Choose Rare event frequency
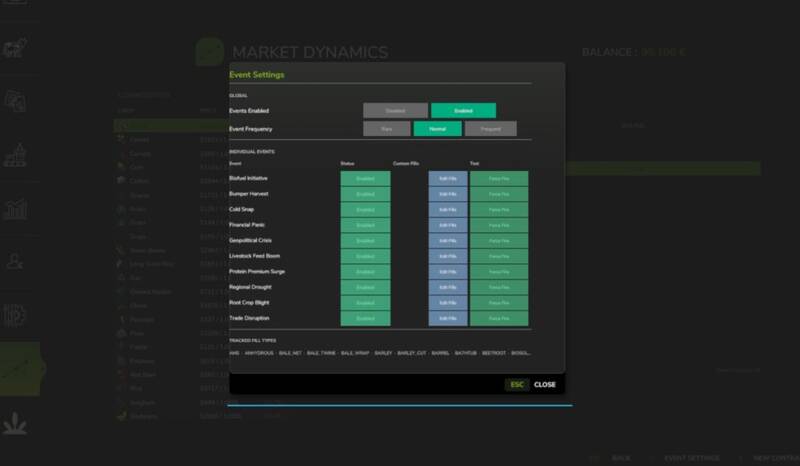Viewport: 800px width, 466px height. (387, 129)
